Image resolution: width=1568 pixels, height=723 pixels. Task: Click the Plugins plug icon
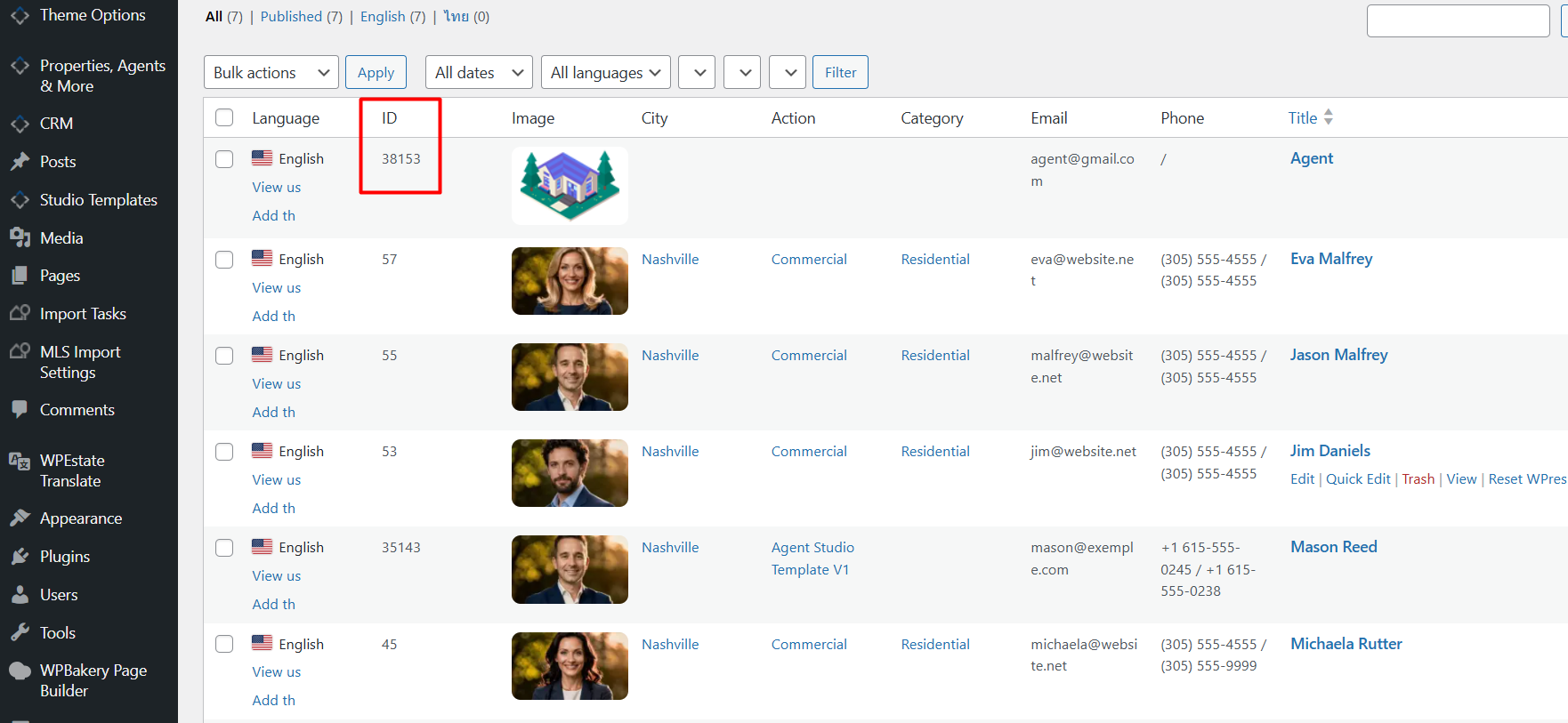click(x=20, y=557)
